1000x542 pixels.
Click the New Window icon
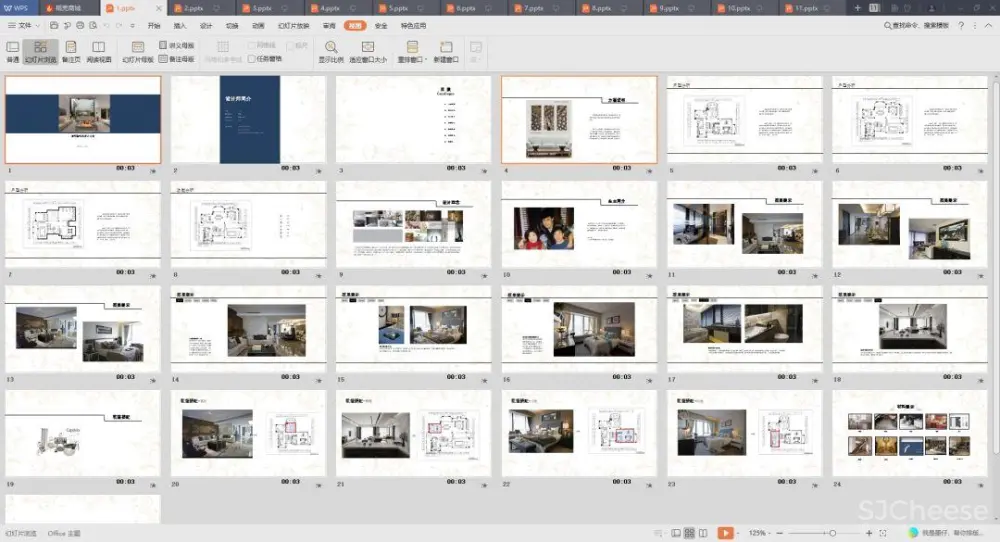(446, 51)
